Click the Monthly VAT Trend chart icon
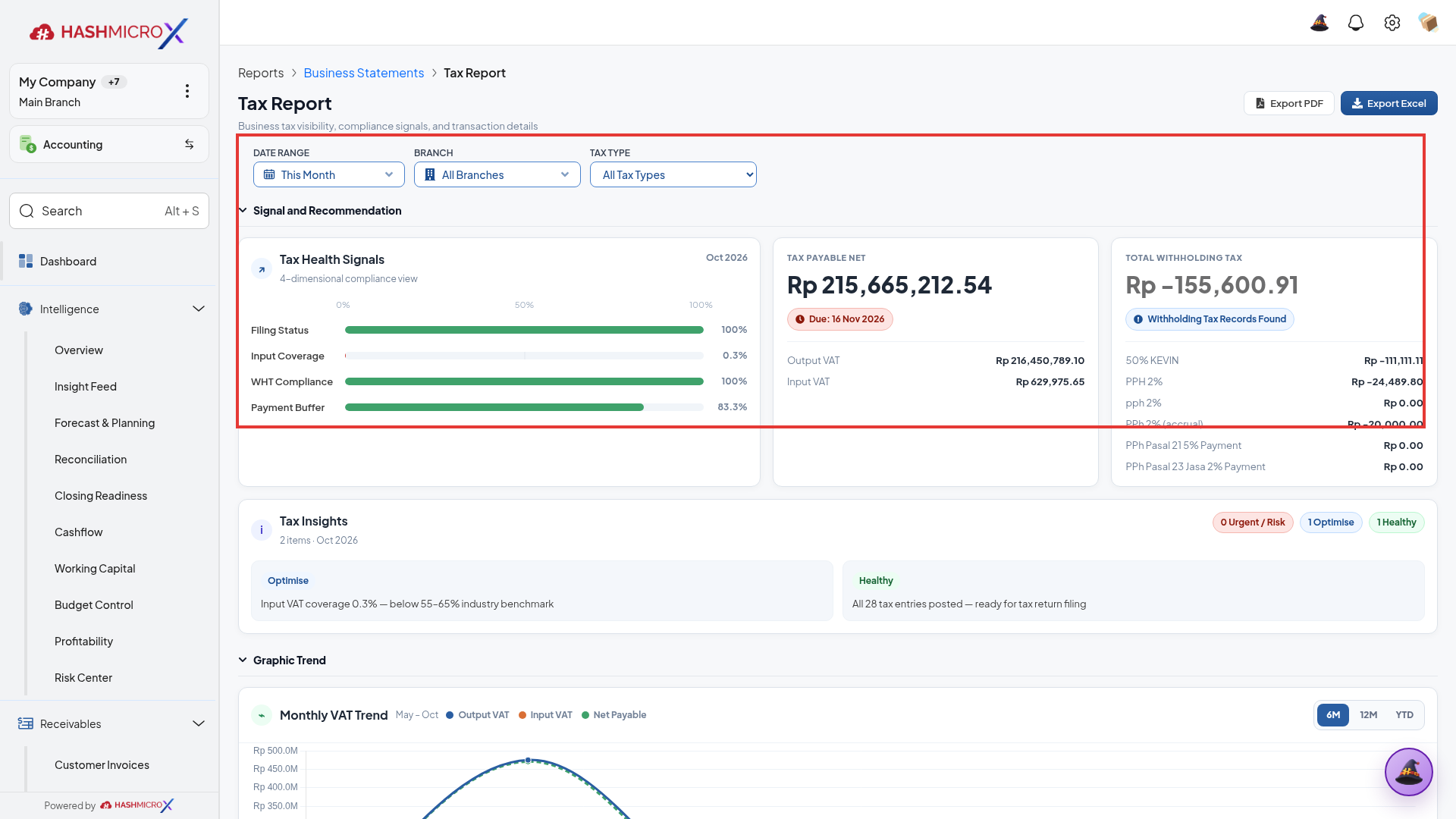The image size is (1456, 819). 262,715
